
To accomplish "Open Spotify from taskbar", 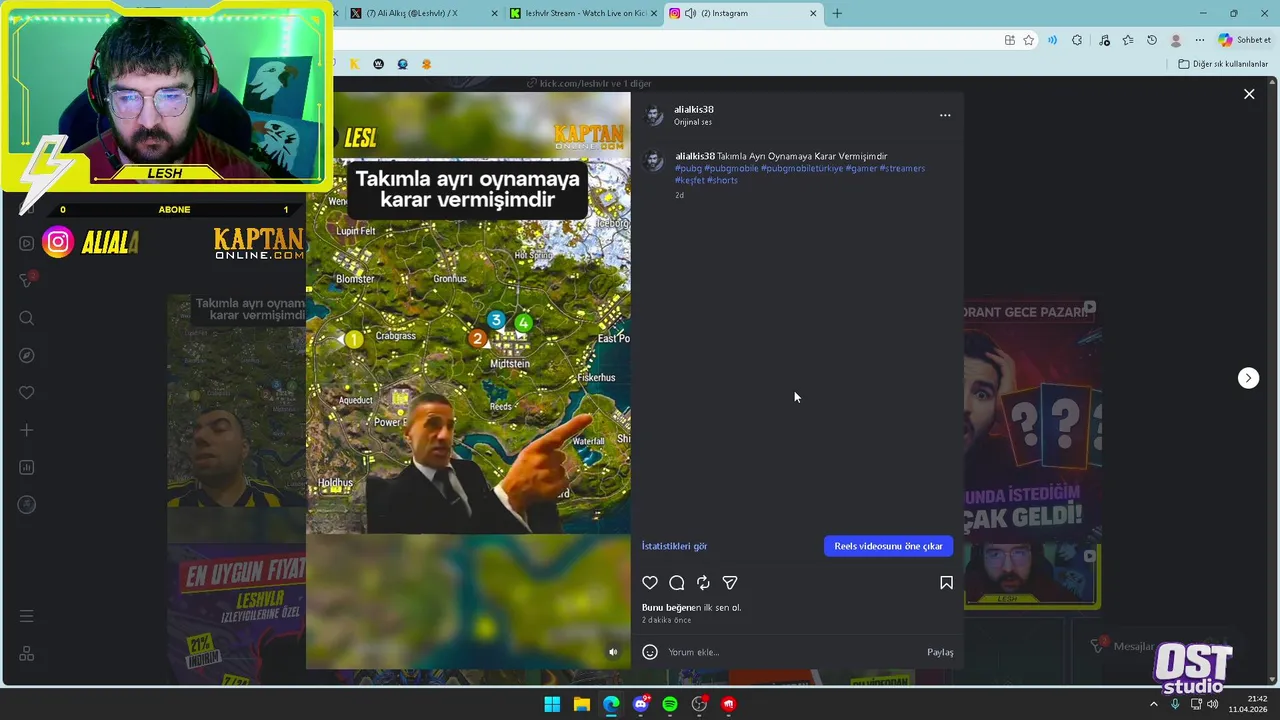I will pyautogui.click(x=670, y=704).
